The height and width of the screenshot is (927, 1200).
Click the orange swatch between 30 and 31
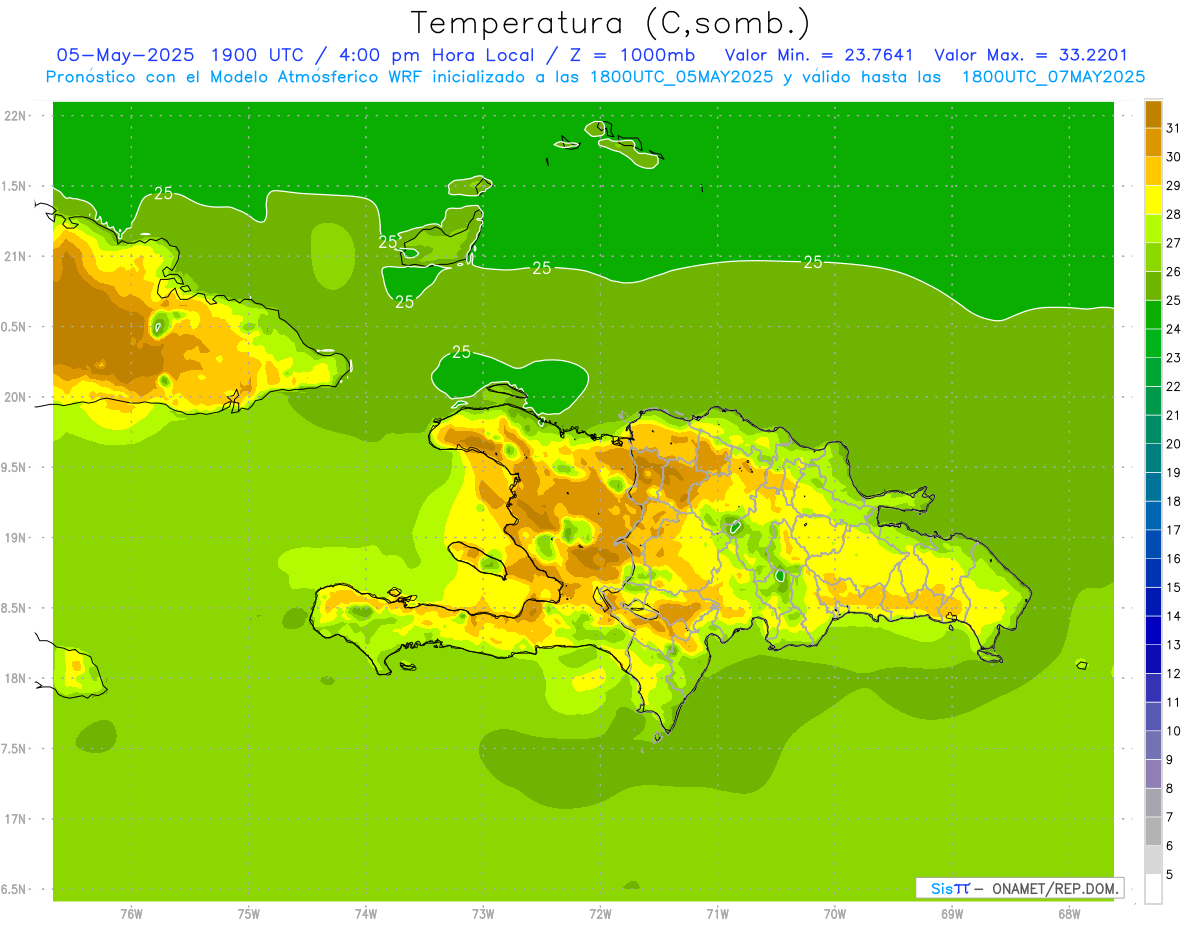point(1153,143)
